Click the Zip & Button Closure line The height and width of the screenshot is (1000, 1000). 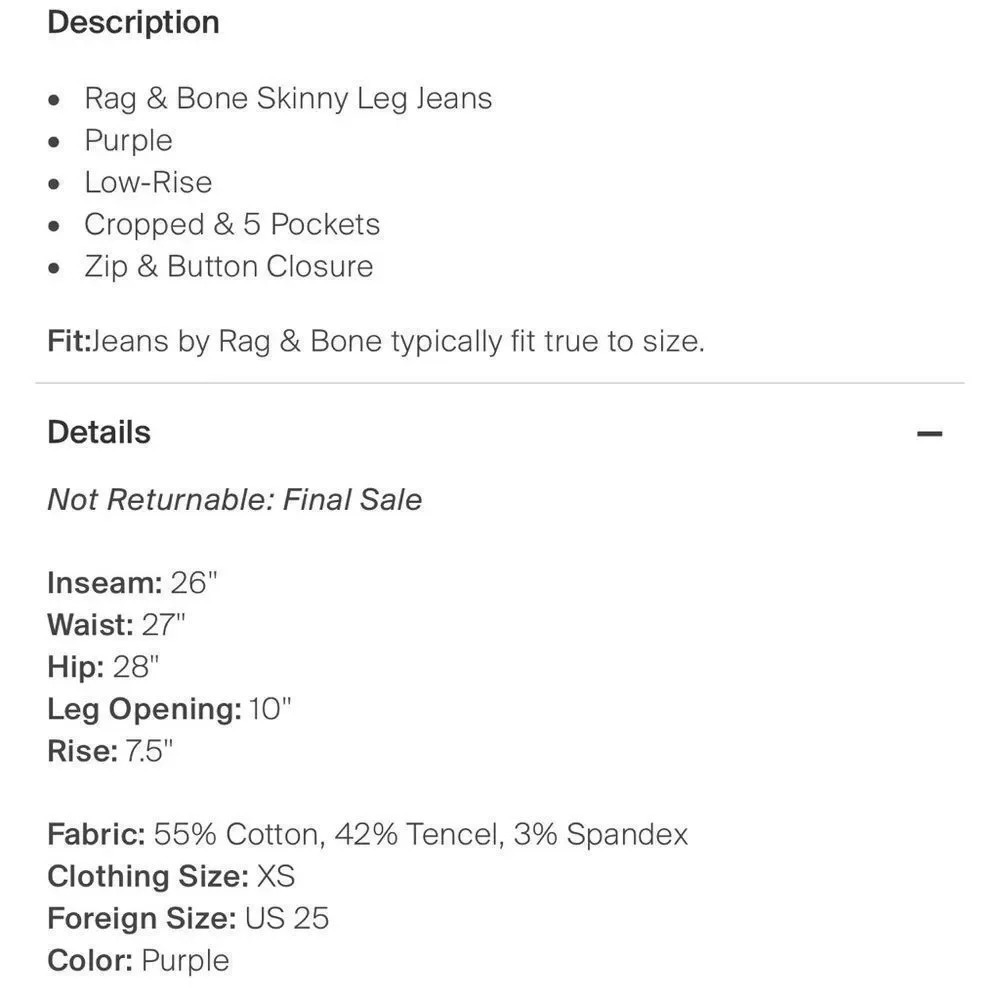(x=228, y=267)
